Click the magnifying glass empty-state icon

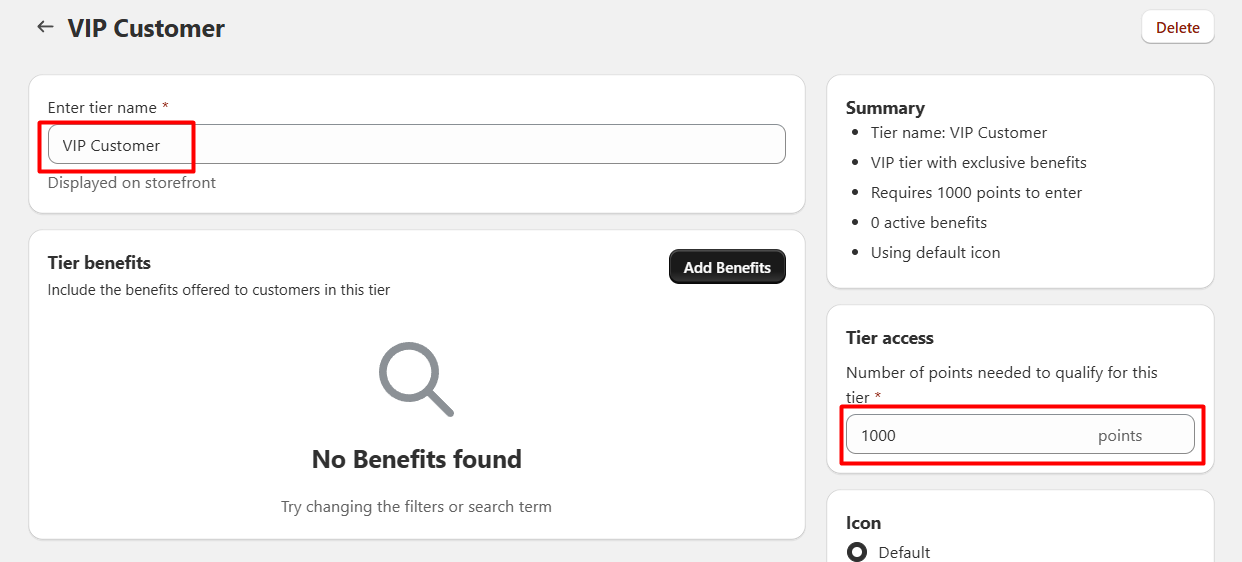(x=416, y=379)
